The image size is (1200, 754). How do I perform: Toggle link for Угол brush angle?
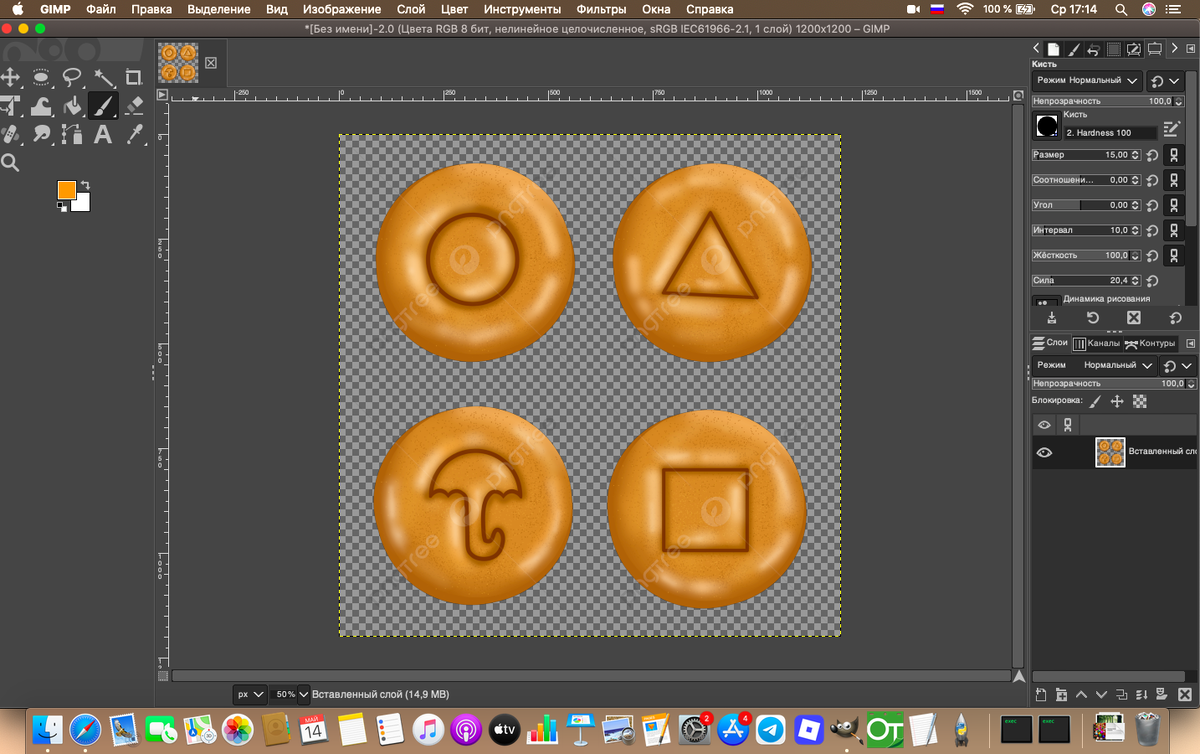point(1175,205)
